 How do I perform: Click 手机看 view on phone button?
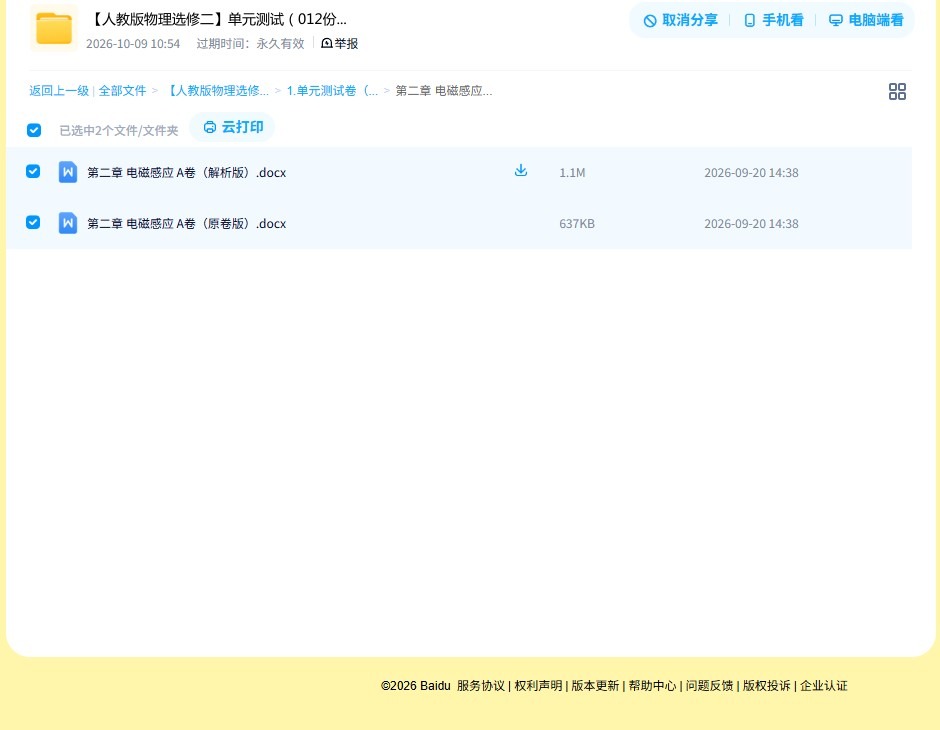[773, 20]
